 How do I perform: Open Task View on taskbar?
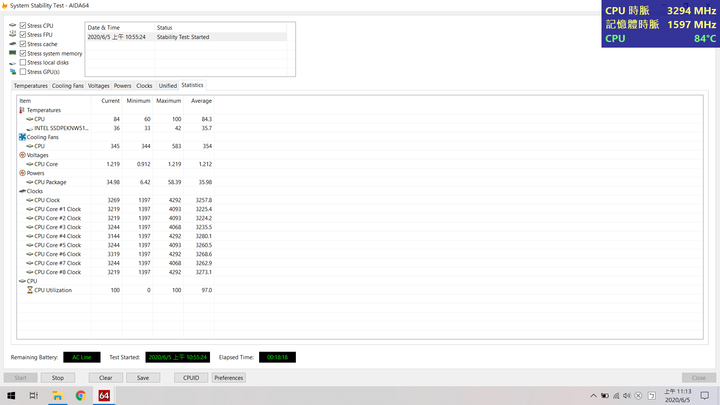coord(34,395)
